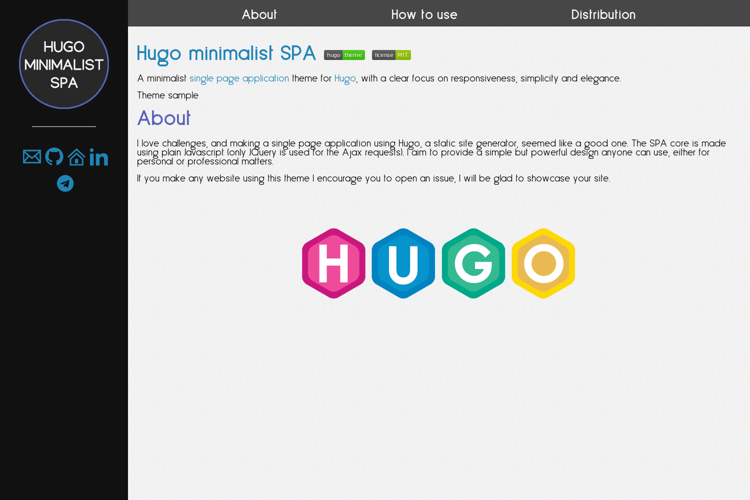Screen dimensions: 750x500
Task: Click the pink H hexagon logo
Action: (x=333, y=263)
